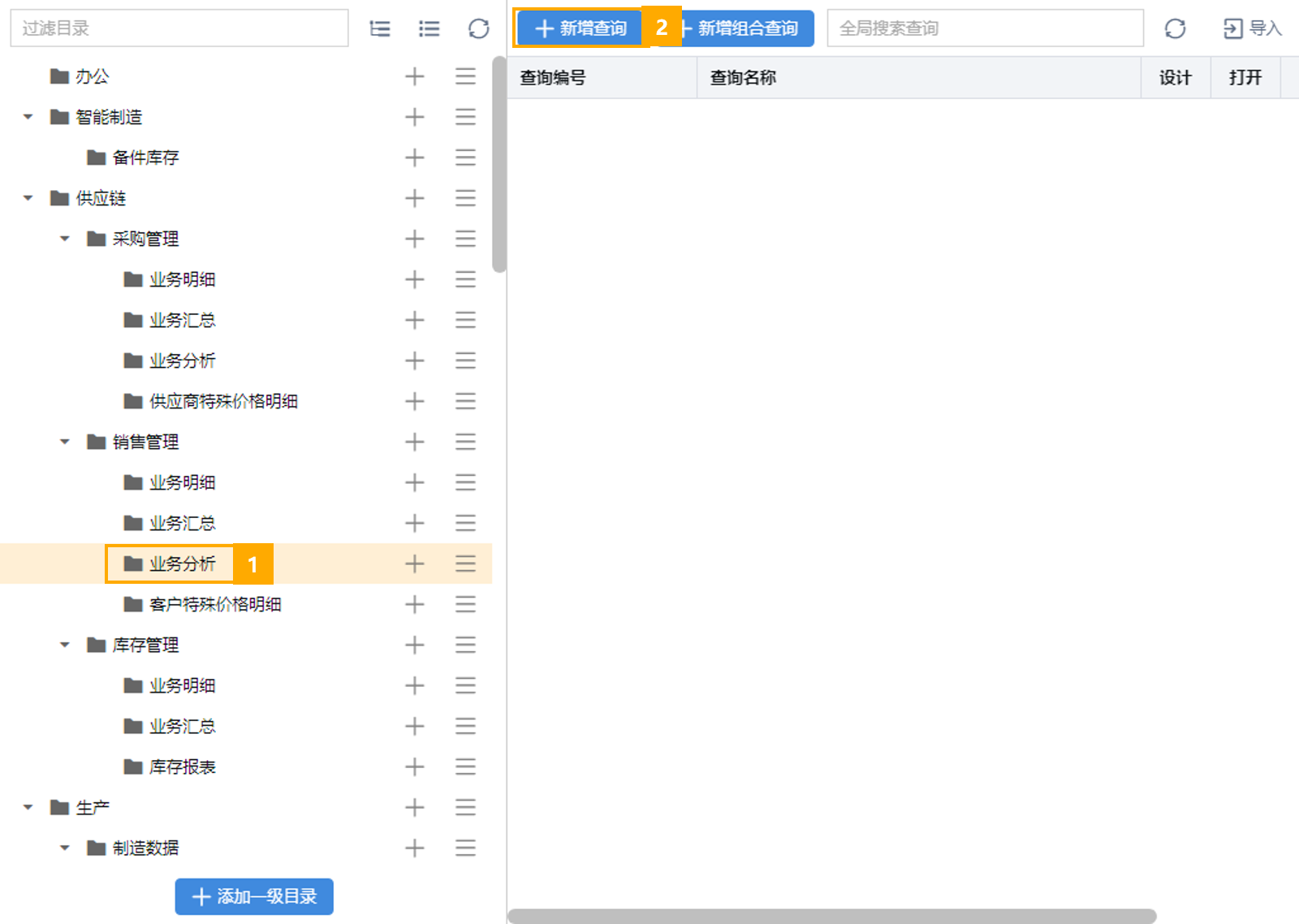This screenshot has width=1299, height=924.
Task: Select the 客户特殊价格明细 folder
Action: pyautogui.click(x=202, y=604)
